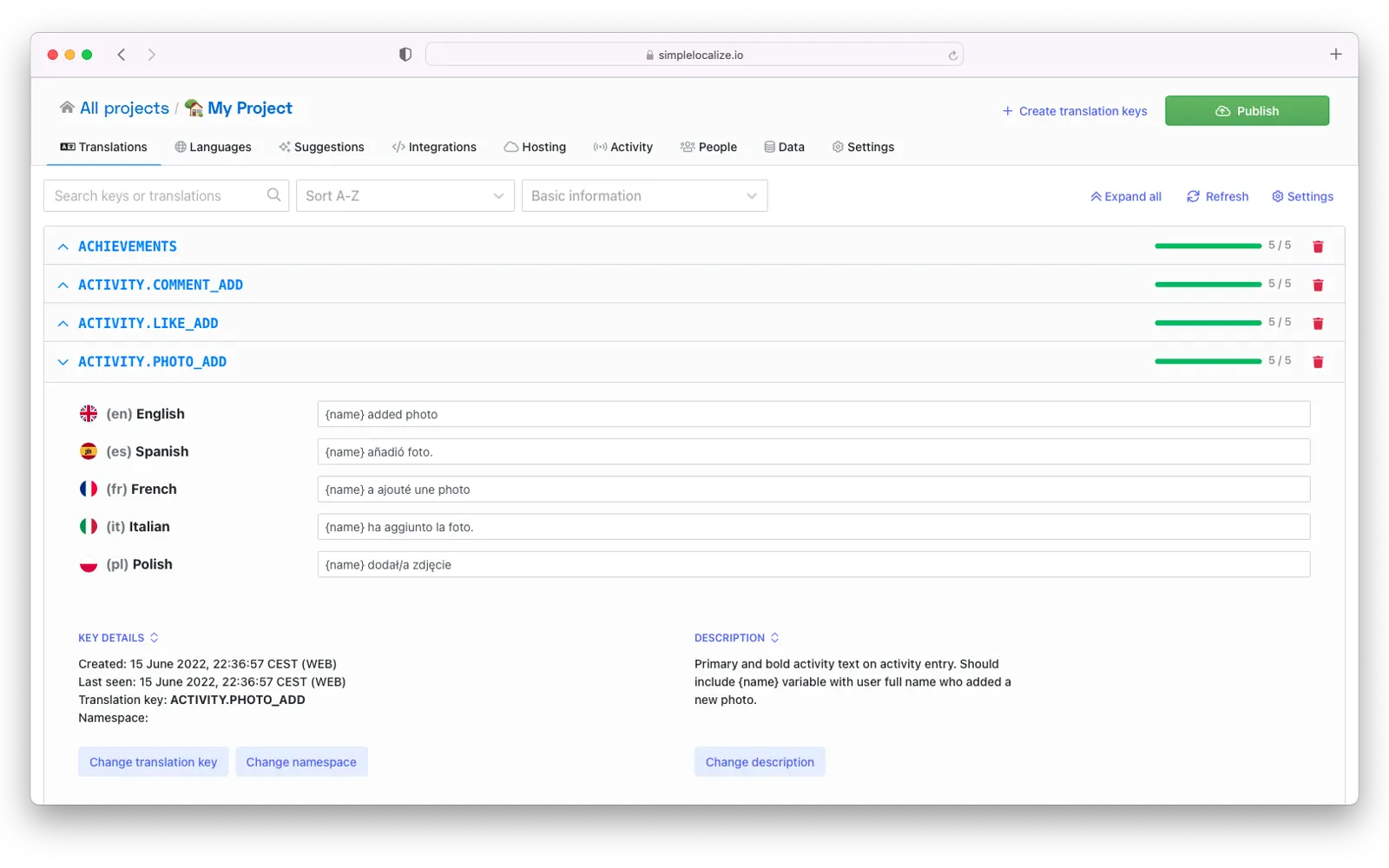Delete the ACHIEVEMENTS key with trash icon

click(1318, 247)
